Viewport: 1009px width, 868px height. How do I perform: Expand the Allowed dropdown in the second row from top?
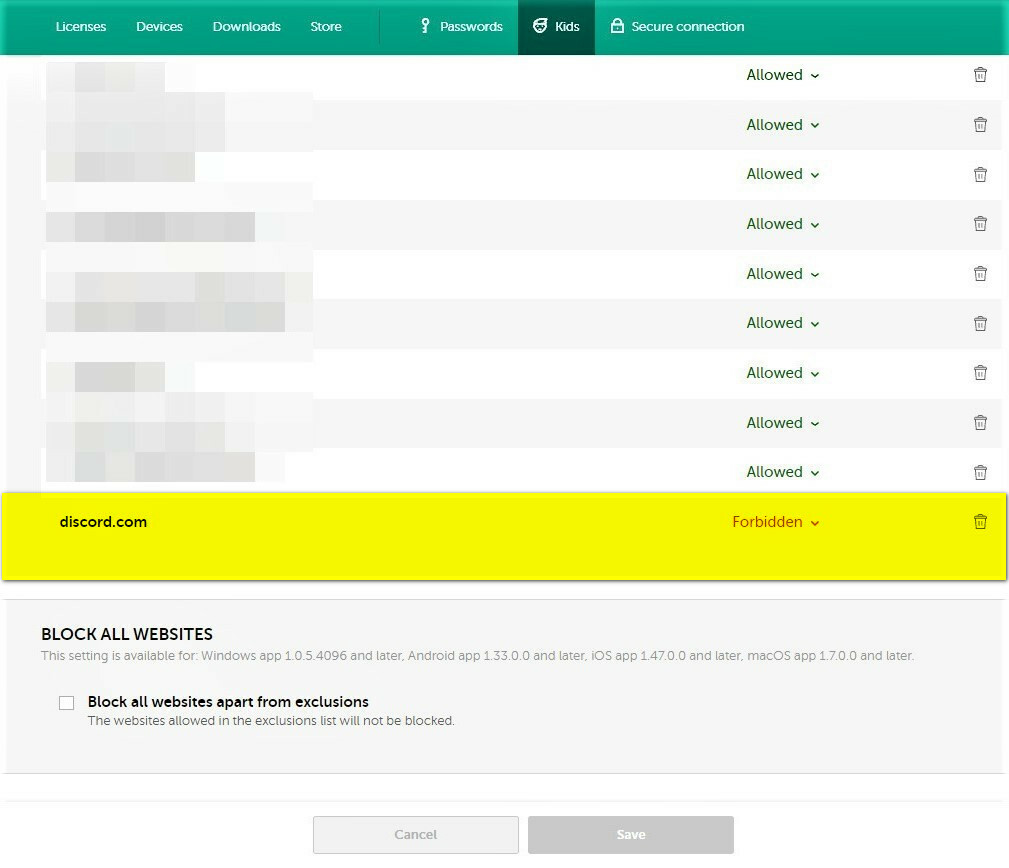click(x=782, y=125)
